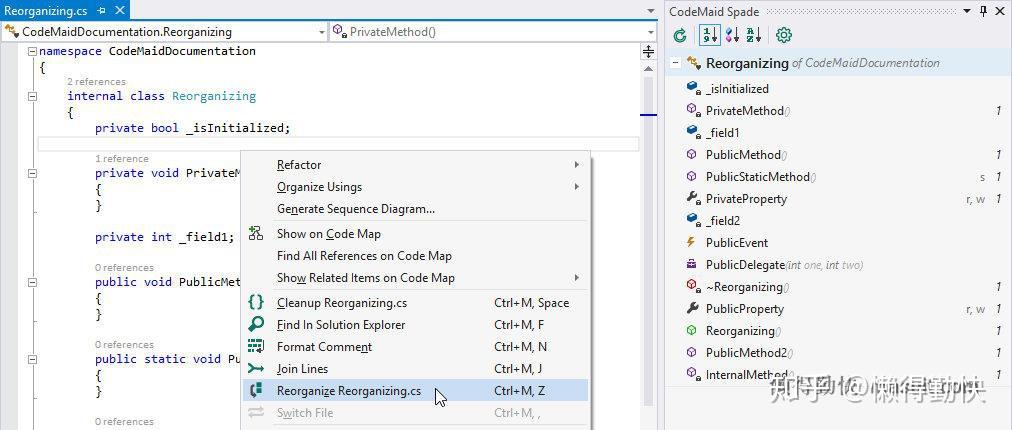The width and height of the screenshot is (1012, 430).
Task: Collapse the Reorganizing node in Spade
Action: click(675, 63)
